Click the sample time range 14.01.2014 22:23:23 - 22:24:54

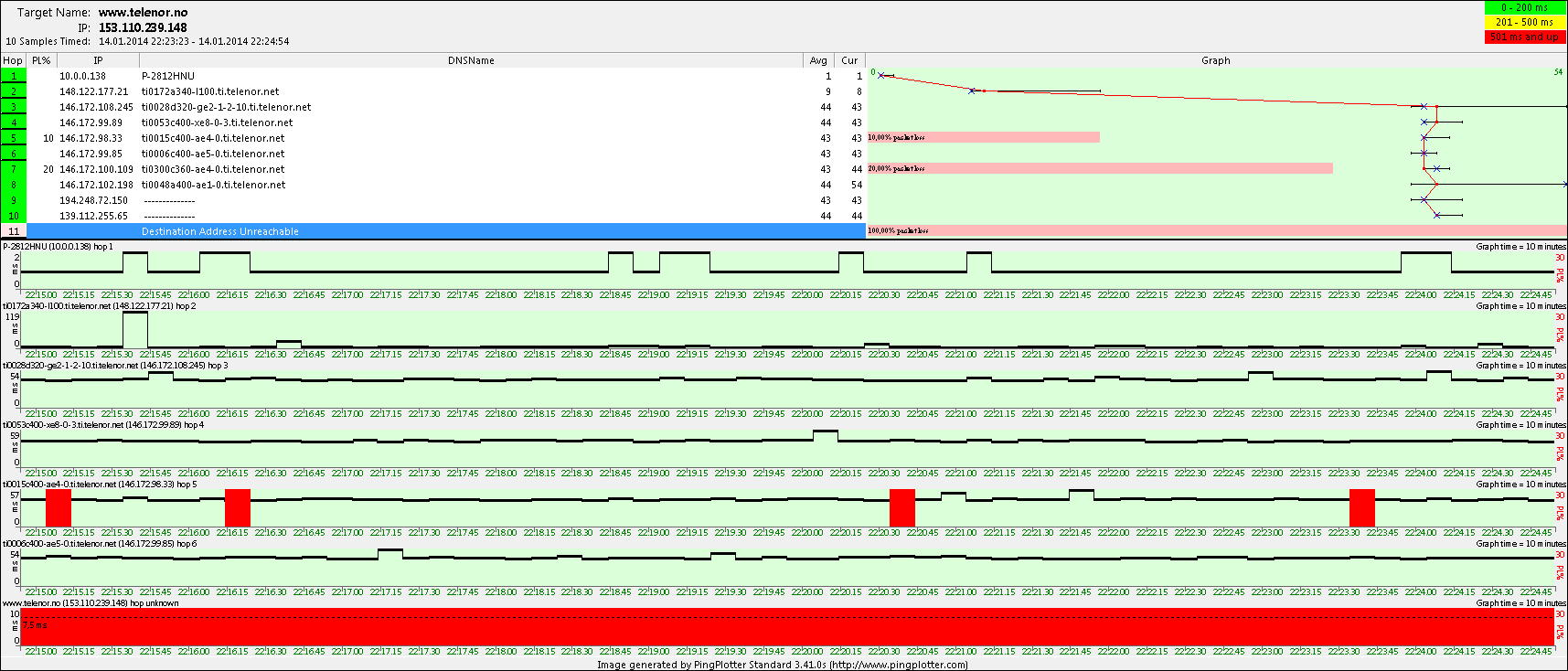point(194,41)
